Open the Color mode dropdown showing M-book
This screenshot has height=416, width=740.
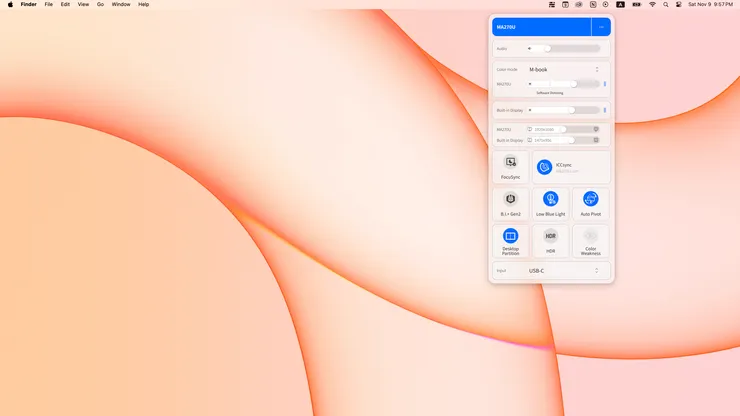pos(564,69)
